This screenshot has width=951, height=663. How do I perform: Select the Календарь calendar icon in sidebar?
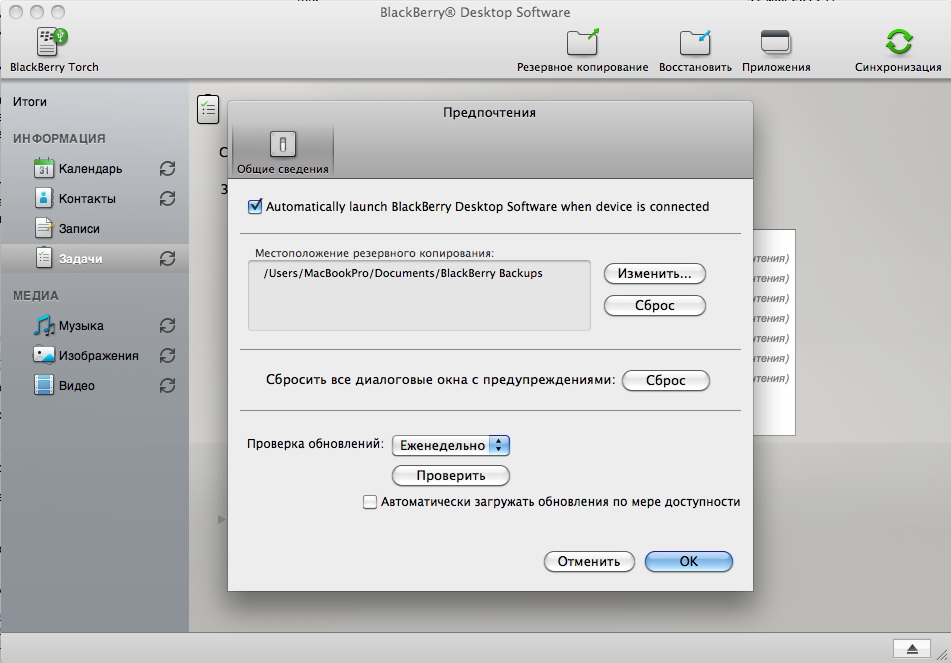click(44, 168)
